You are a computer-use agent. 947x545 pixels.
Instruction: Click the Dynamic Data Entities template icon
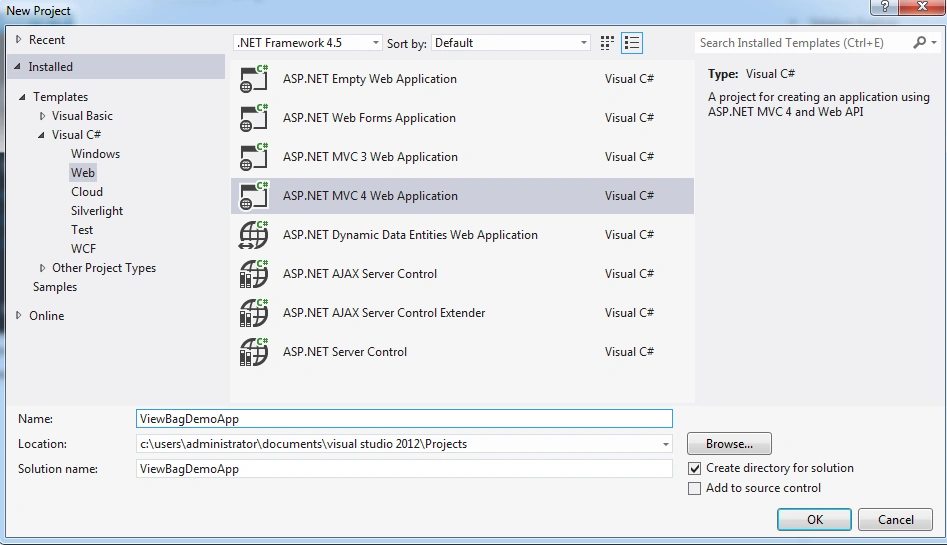254,234
